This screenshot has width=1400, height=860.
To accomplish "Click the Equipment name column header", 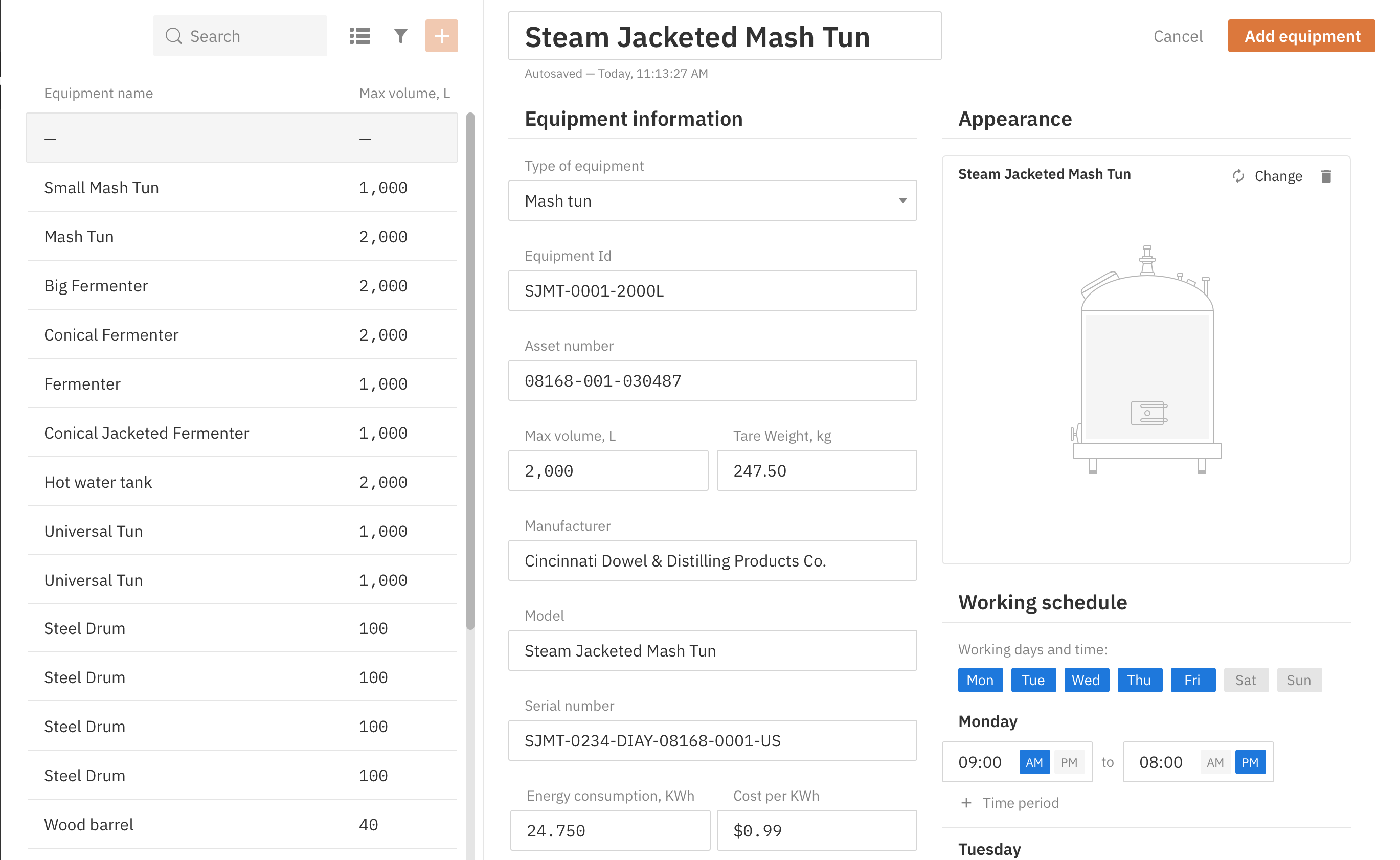I will [x=98, y=93].
